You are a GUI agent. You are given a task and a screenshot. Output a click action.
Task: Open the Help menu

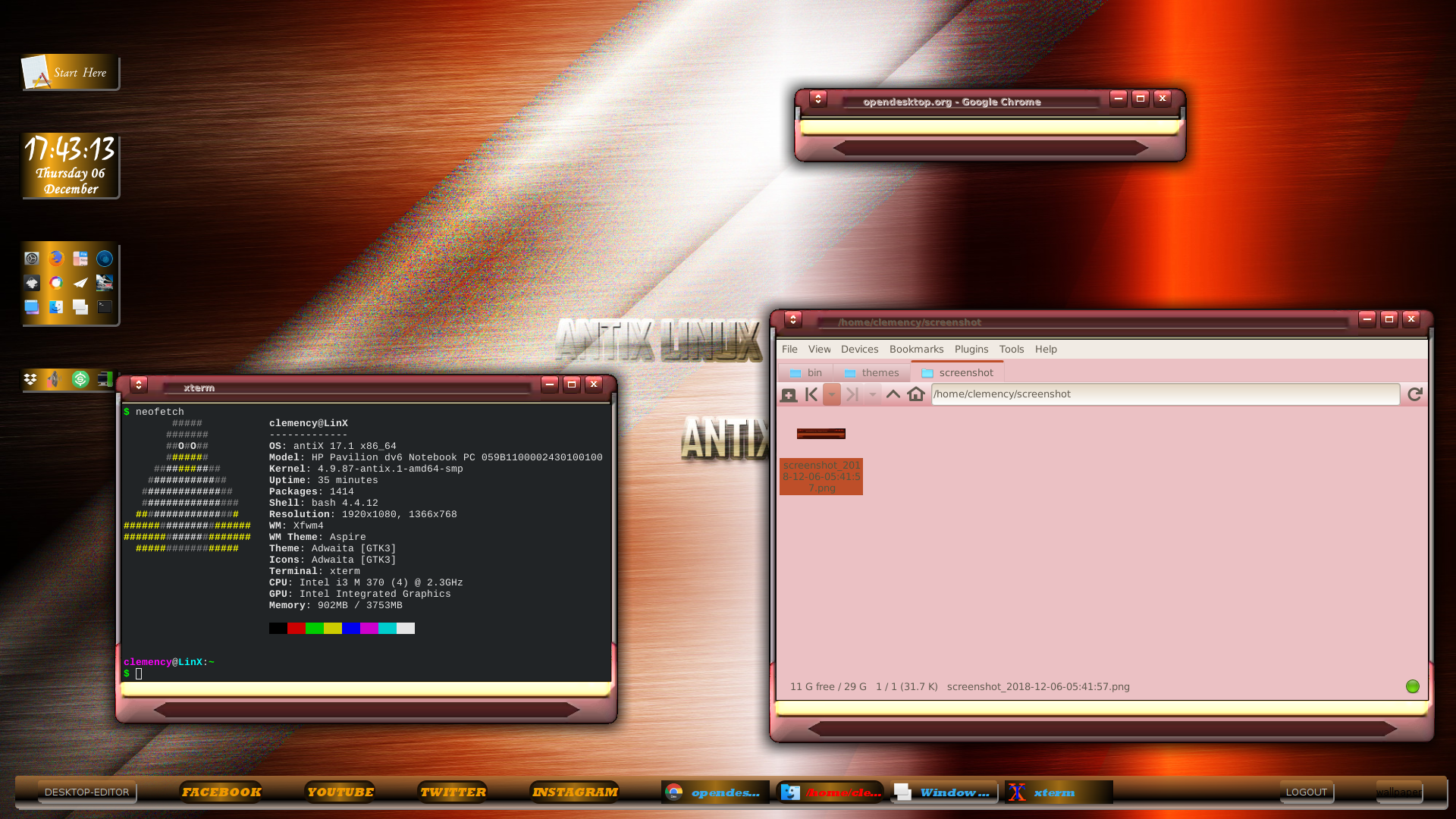click(x=1046, y=350)
